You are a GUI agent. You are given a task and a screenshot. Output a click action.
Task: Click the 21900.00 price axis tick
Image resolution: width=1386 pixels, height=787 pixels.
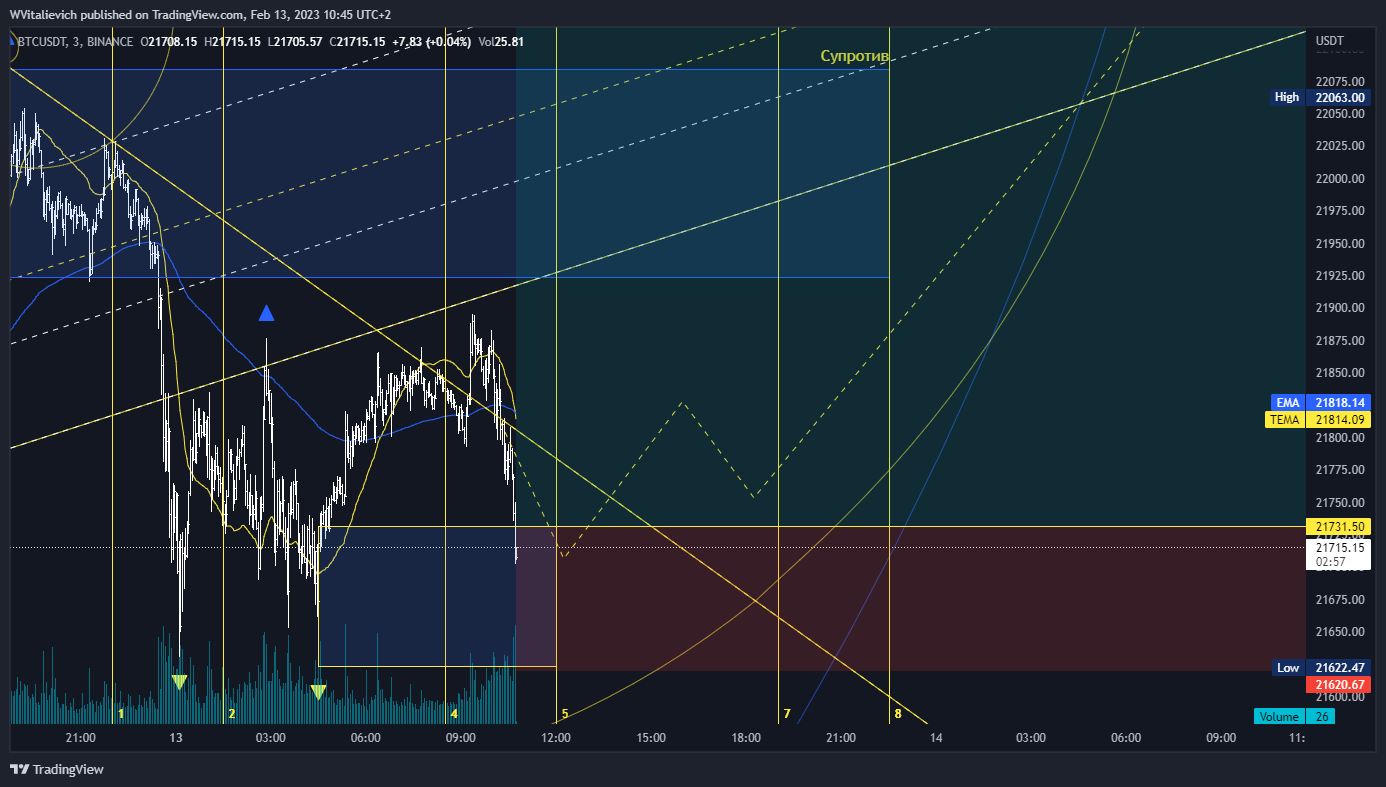[1340, 308]
